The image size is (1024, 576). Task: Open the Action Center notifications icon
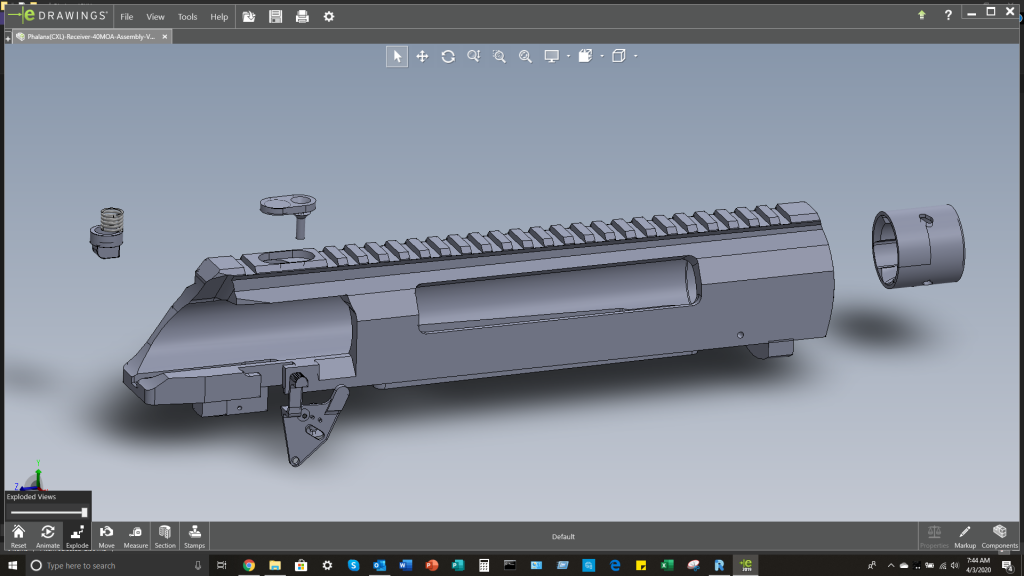tap(1008, 566)
